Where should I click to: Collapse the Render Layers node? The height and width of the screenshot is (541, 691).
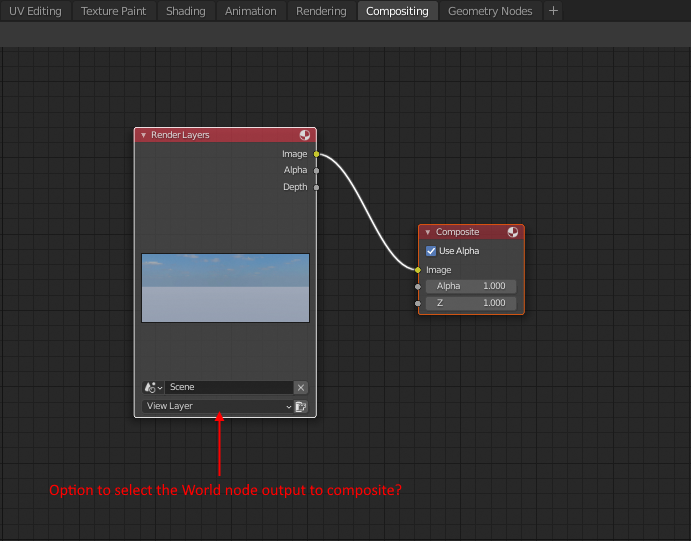(x=144, y=135)
